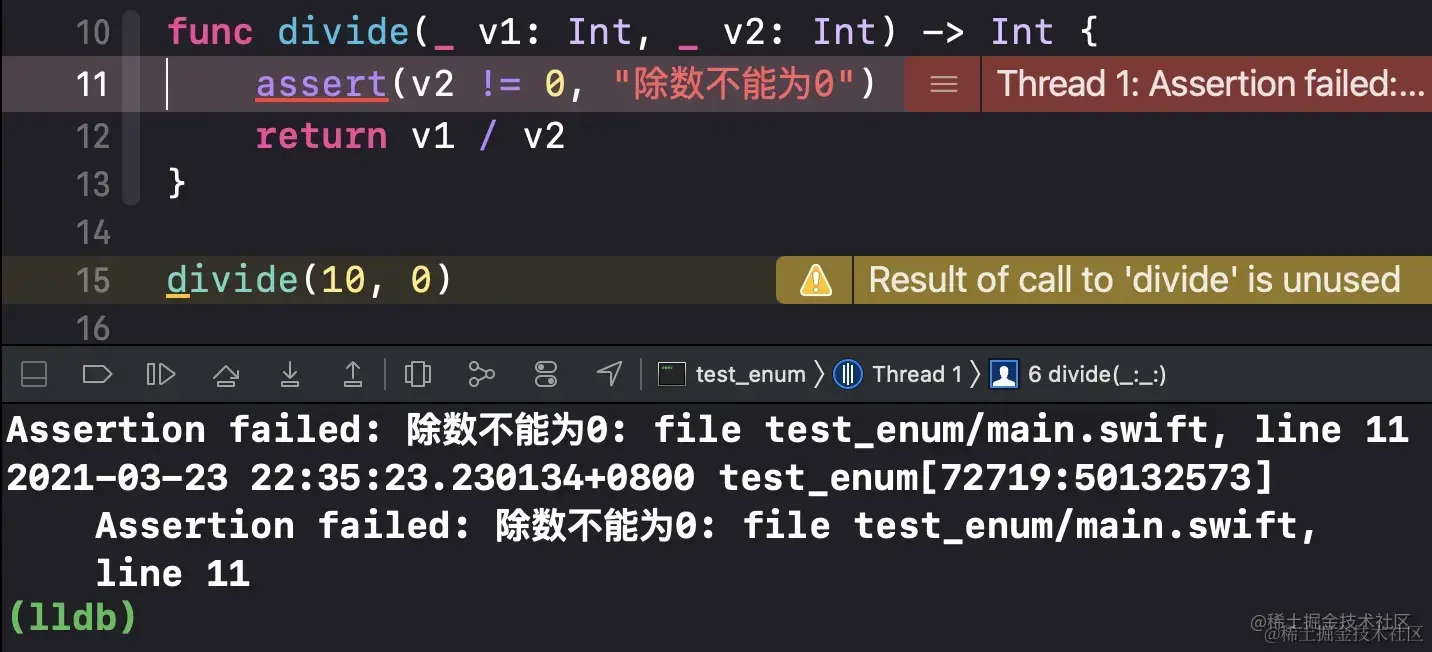Click 'divide' call on line 15
1432x652 pixels.
[x=232, y=280]
